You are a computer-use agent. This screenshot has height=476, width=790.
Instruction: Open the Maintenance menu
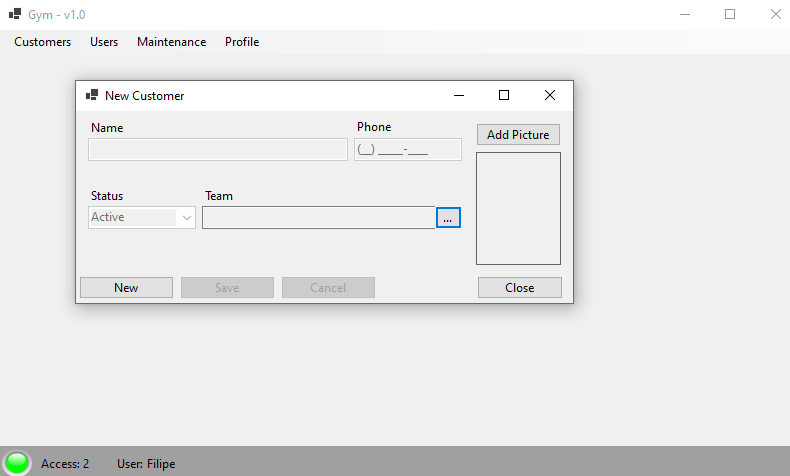[x=171, y=42]
